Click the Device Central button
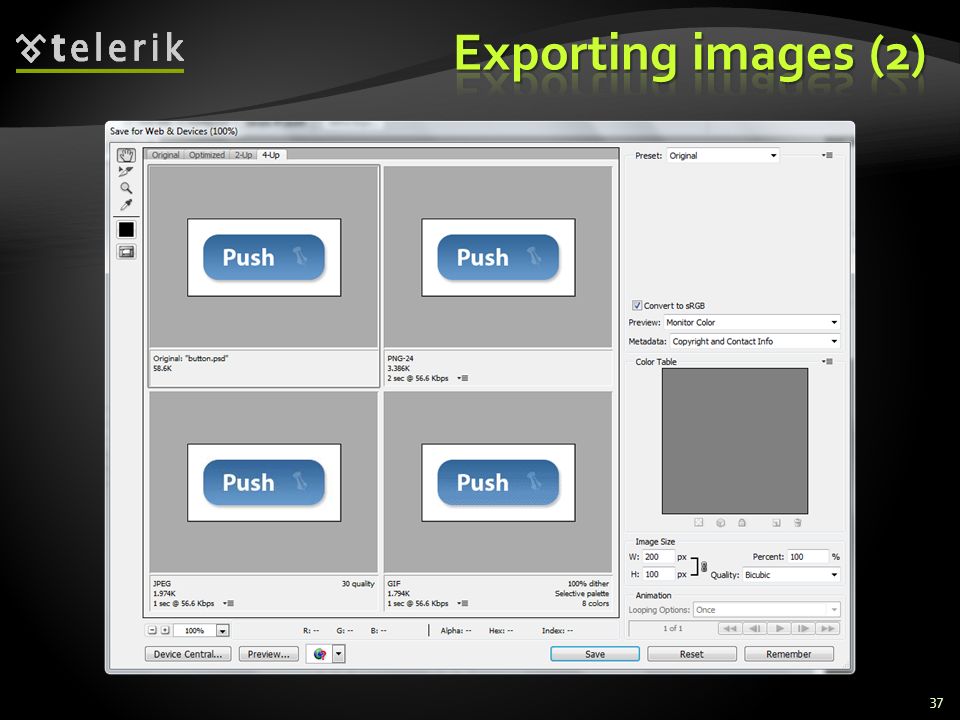This screenshot has height=720, width=960. (x=188, y=654)
